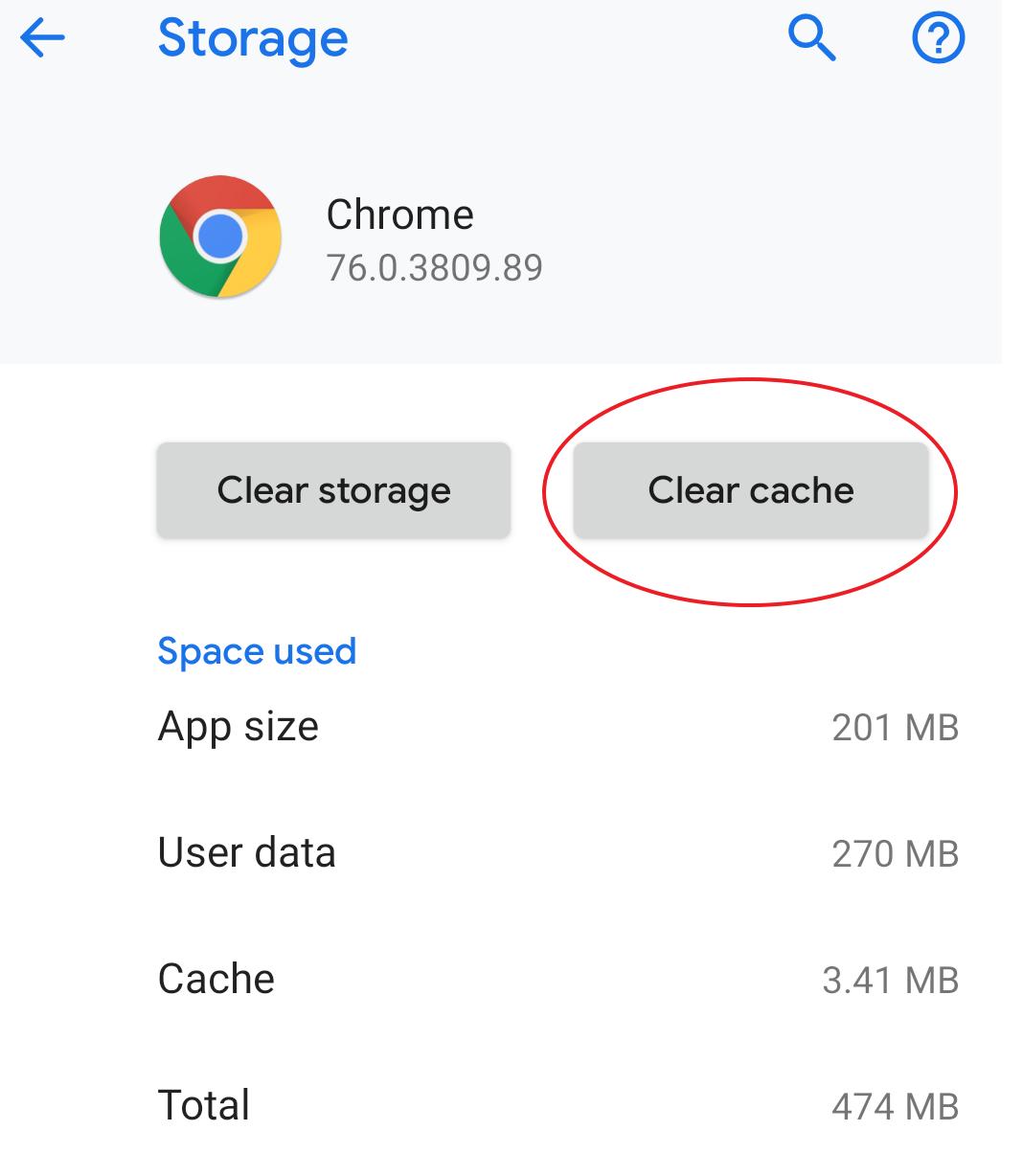Select the App size row

pos(558,727)
